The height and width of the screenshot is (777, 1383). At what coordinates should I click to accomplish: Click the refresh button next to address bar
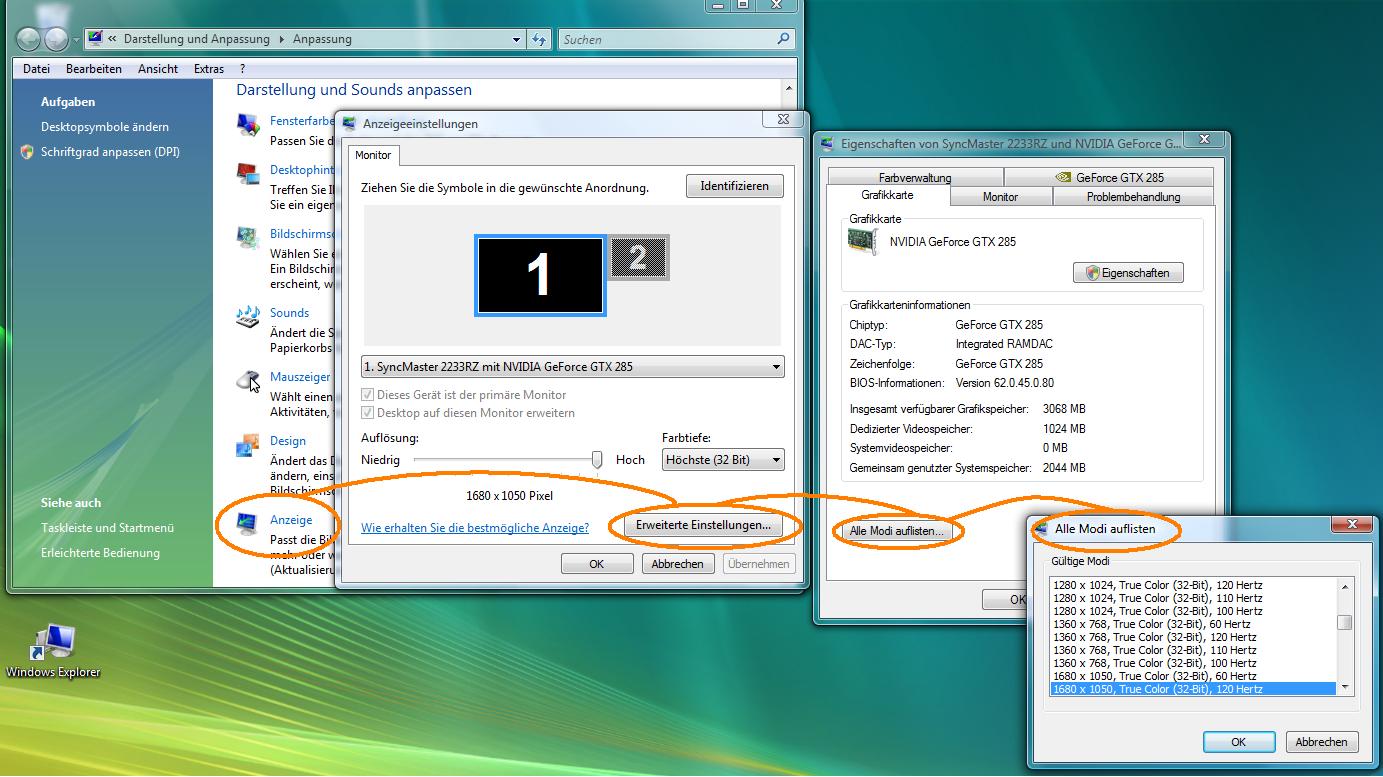[x=539, y=39]
